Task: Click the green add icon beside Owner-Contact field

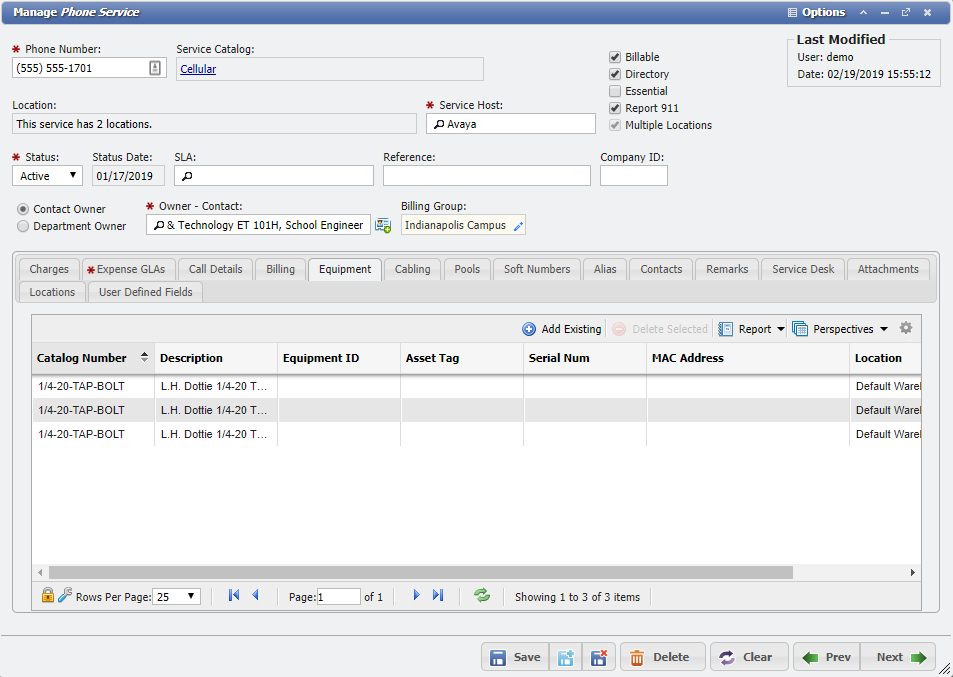Action: coord(381,225)
